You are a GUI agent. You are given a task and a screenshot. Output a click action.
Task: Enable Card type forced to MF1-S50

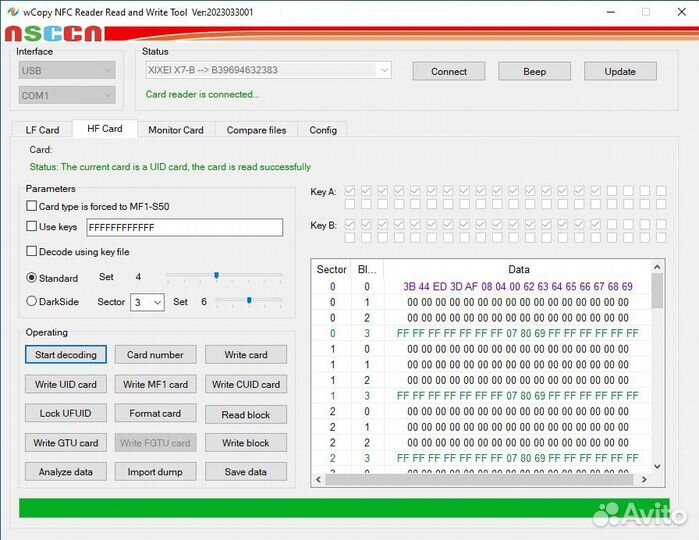pos(32,207)
